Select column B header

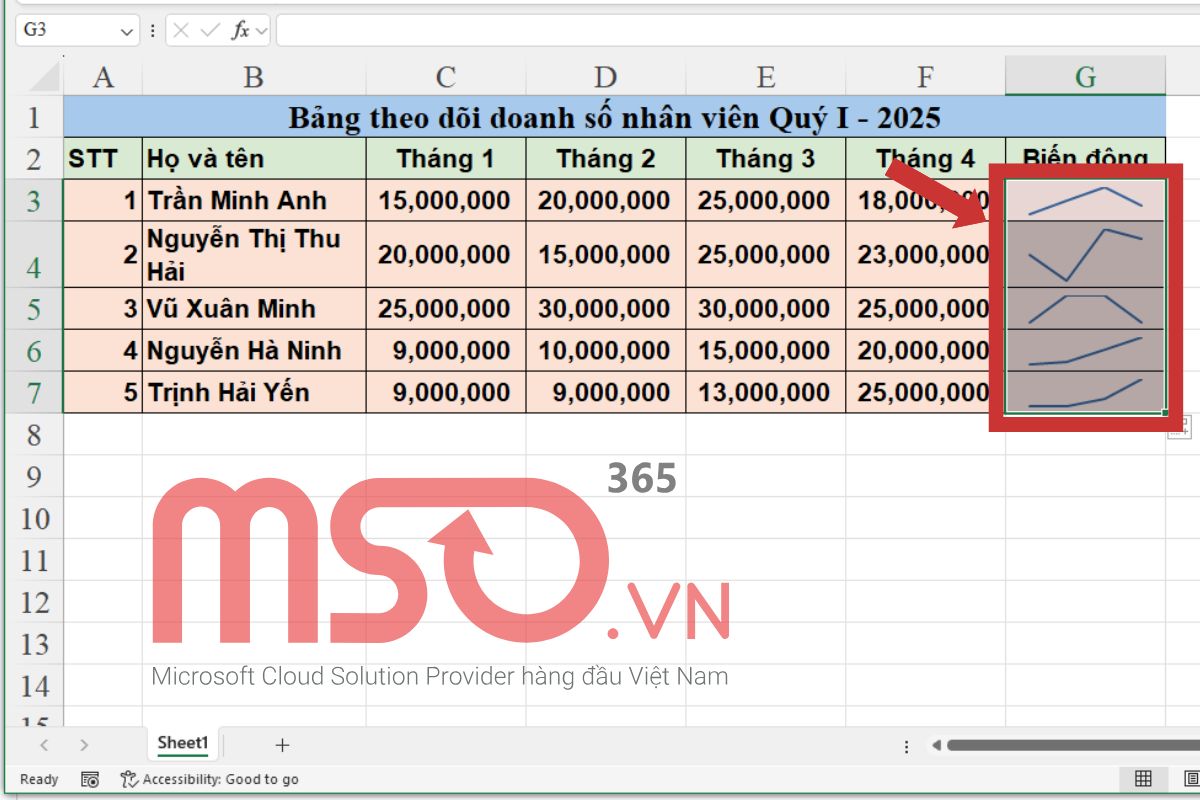[254, 77]
